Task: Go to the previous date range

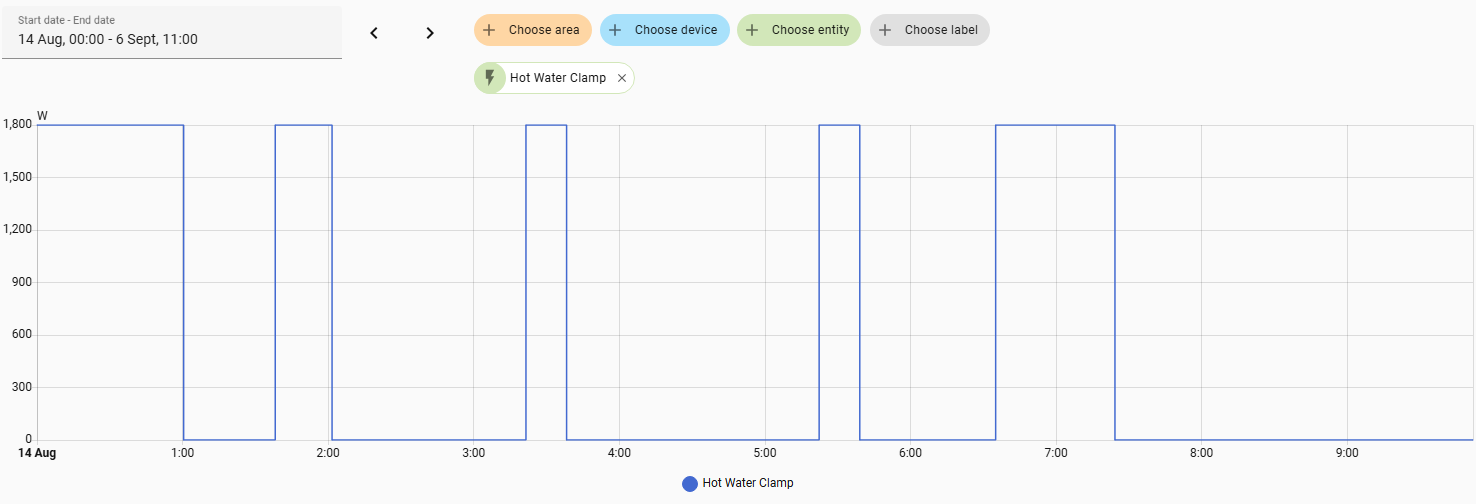Action: (x=374, y=33)
